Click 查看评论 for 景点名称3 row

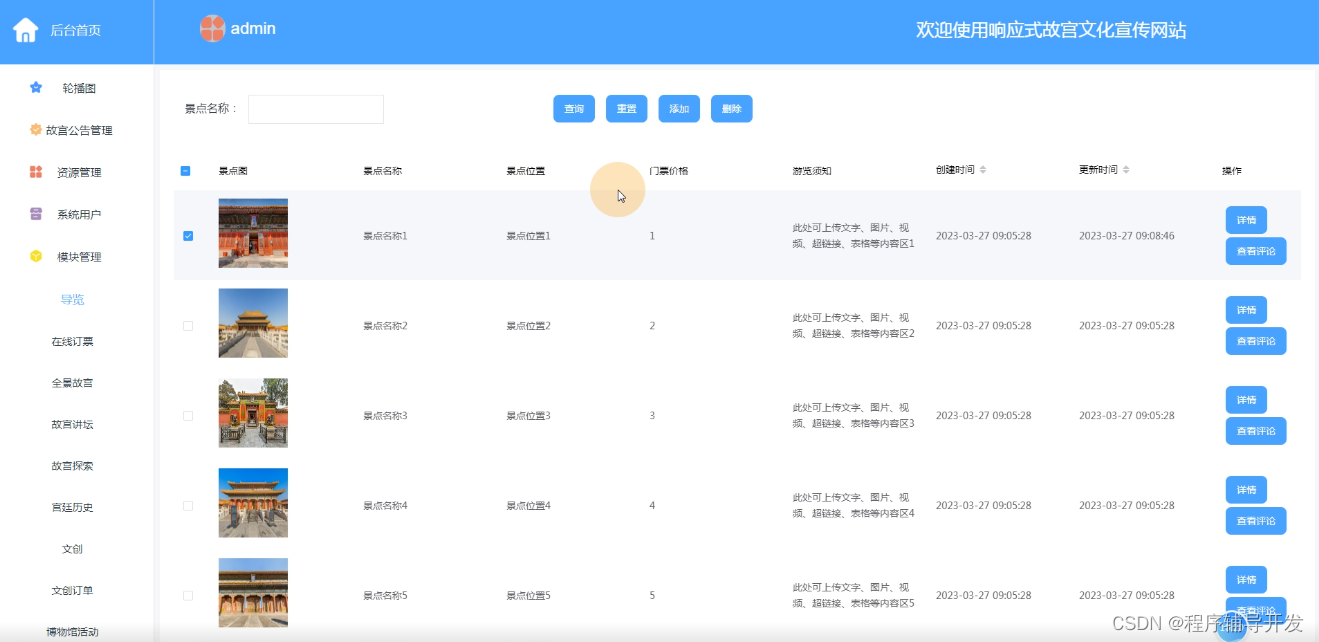click(1256, 431)
